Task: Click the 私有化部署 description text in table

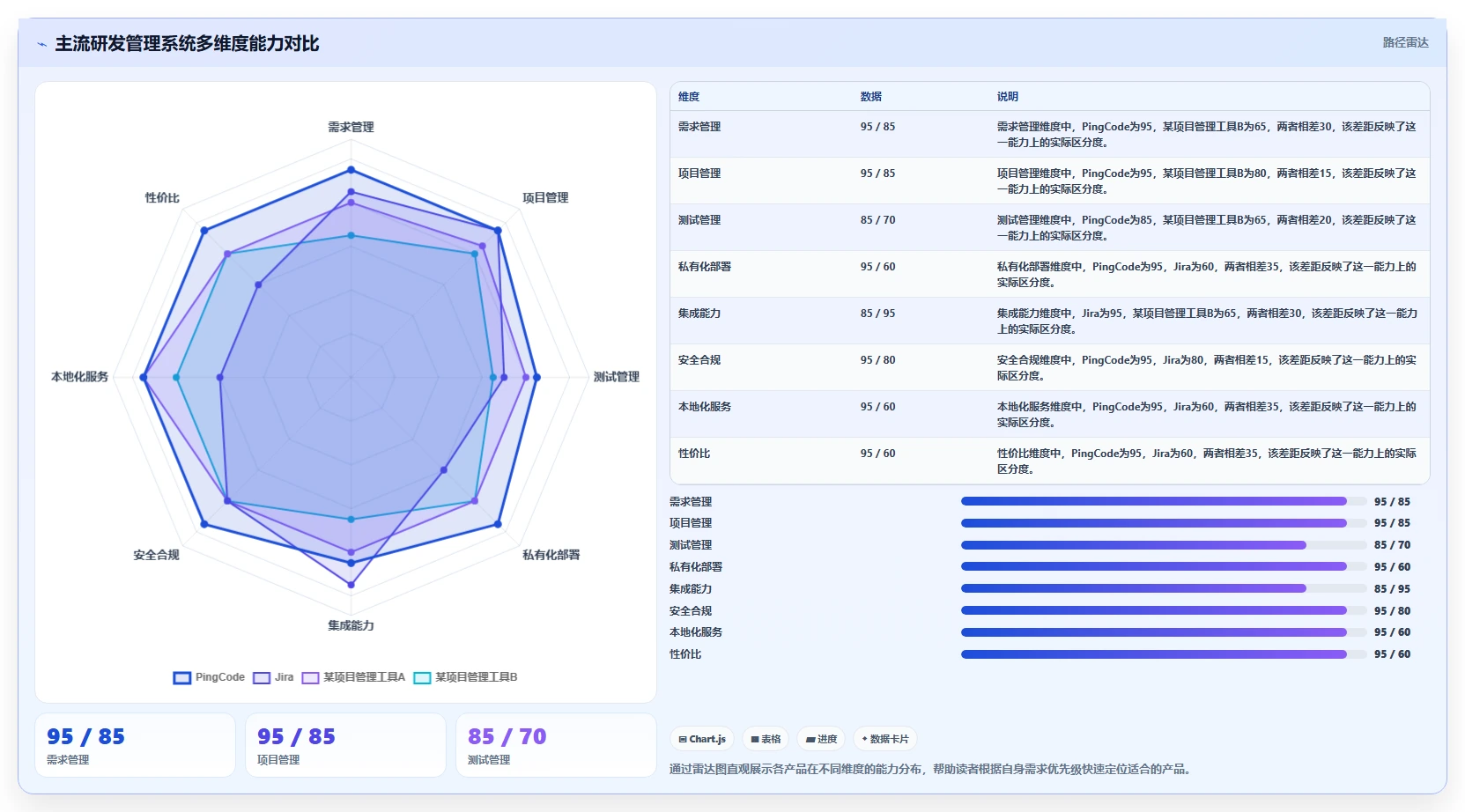Action: pyautogui.click(x=1206, y=275)
